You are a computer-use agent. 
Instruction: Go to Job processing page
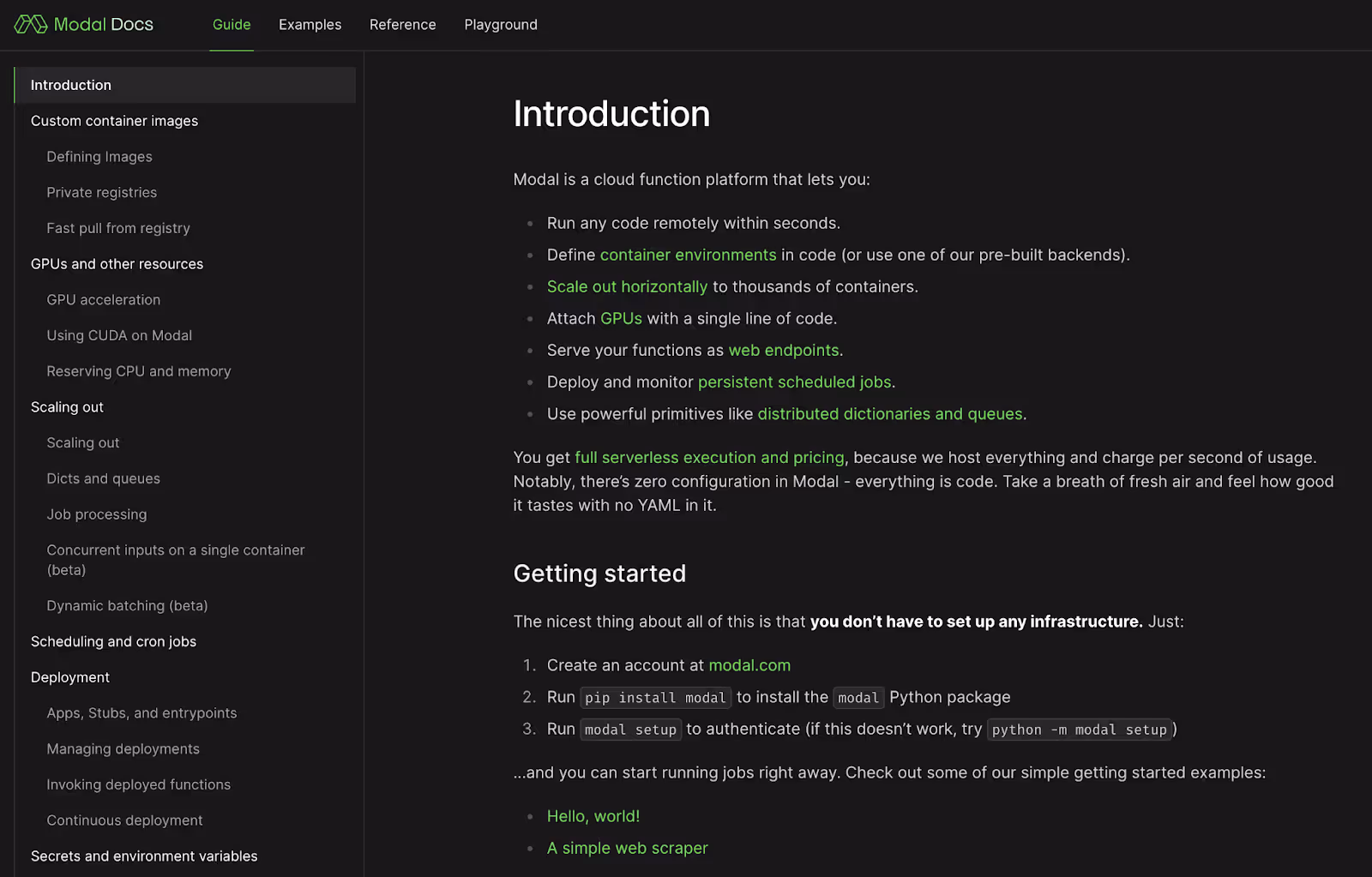[x=96, y=514]
